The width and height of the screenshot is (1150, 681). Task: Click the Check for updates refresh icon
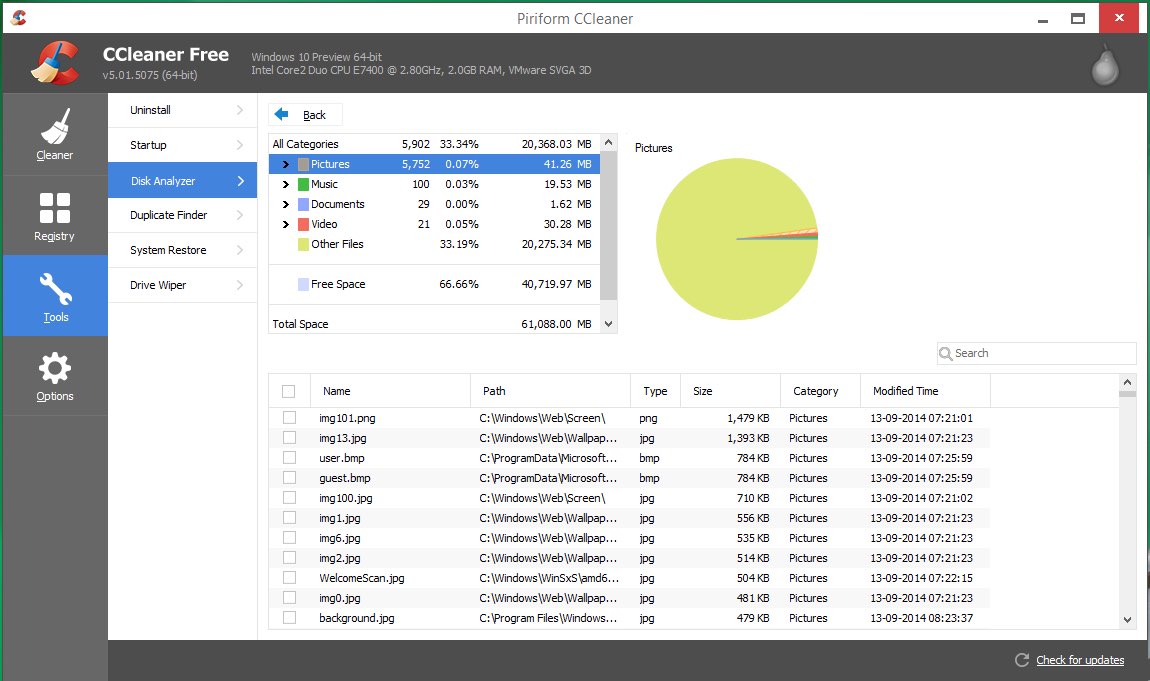pyautogui.click(x=1022, y=660)
